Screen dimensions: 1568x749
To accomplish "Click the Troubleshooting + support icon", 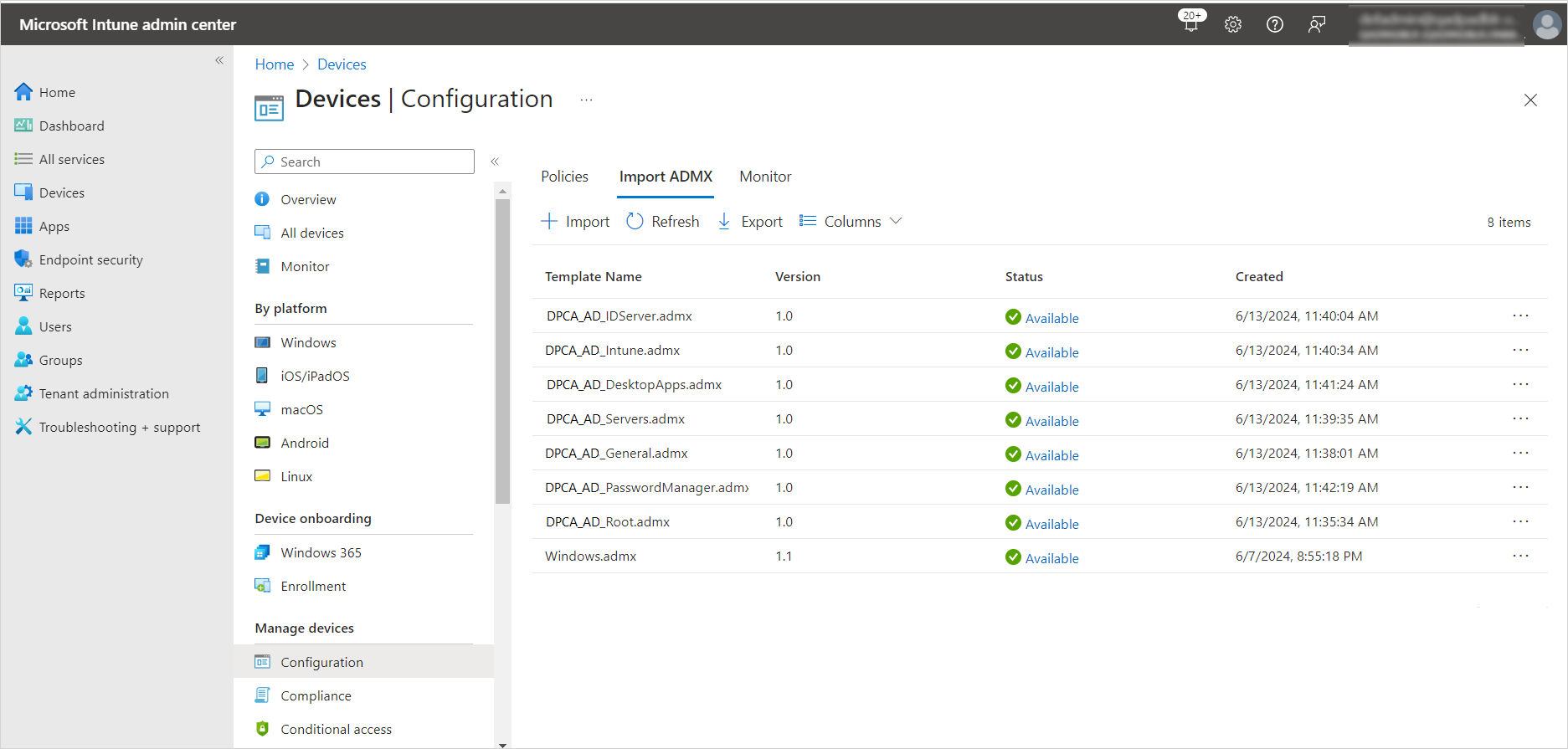I will pyautogui.click(x=23, y=427).
